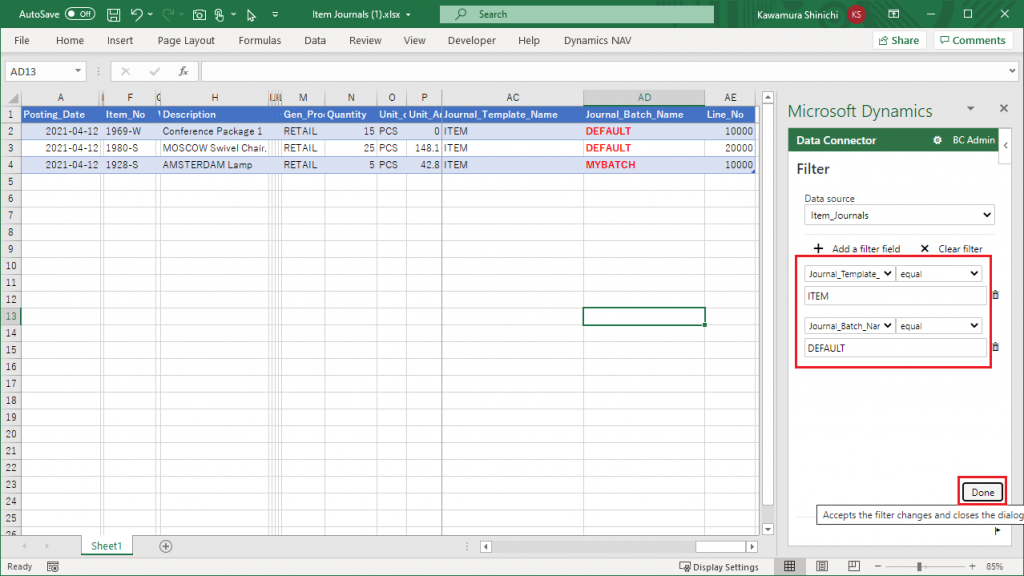This screenshot has width=1024, height=576.
Task: Click the filter value field containing ITEM
Action: 895,296
